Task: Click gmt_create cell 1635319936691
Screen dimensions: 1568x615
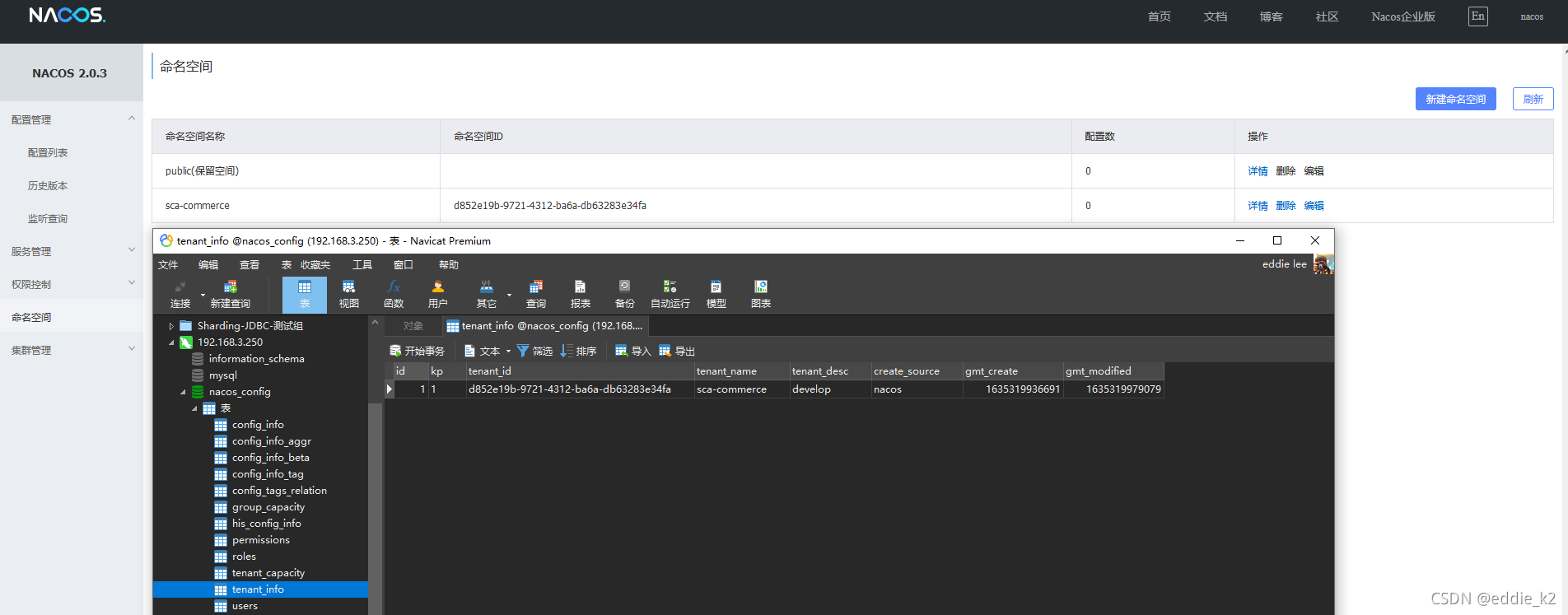Action: (1013, 389)
